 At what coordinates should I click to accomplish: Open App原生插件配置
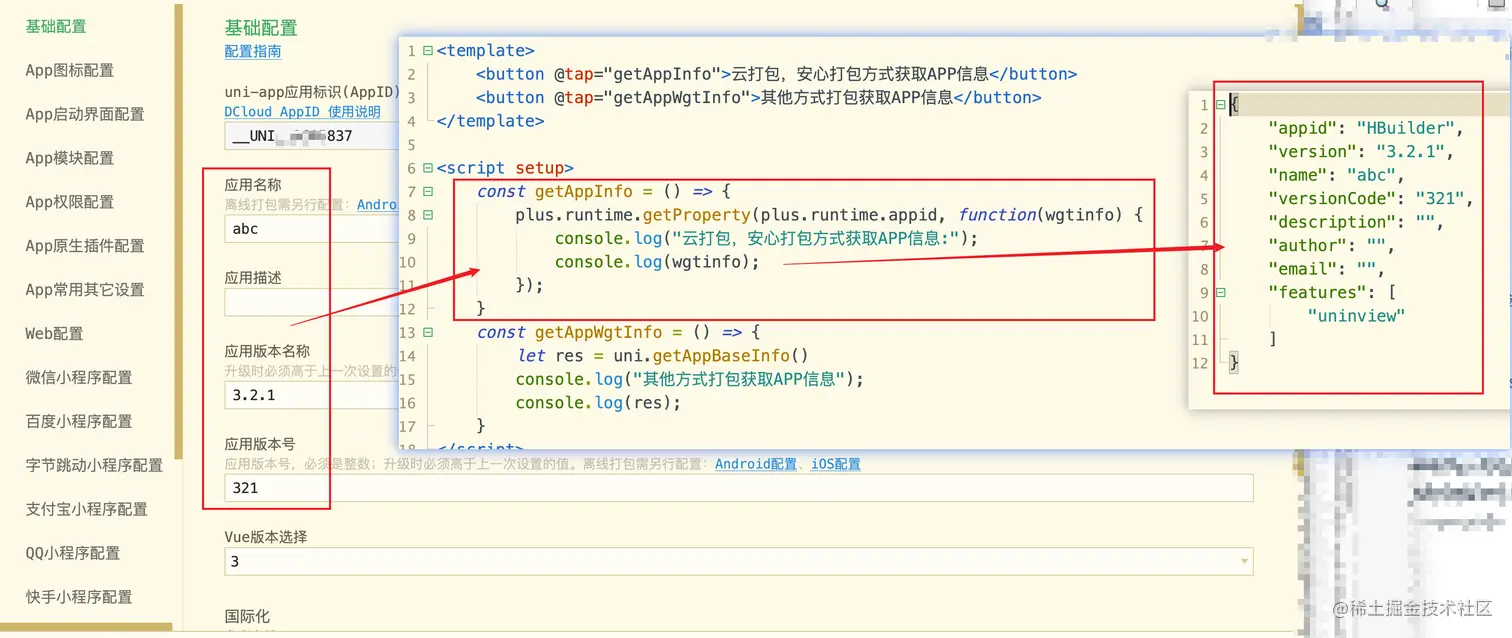[85, 246]
